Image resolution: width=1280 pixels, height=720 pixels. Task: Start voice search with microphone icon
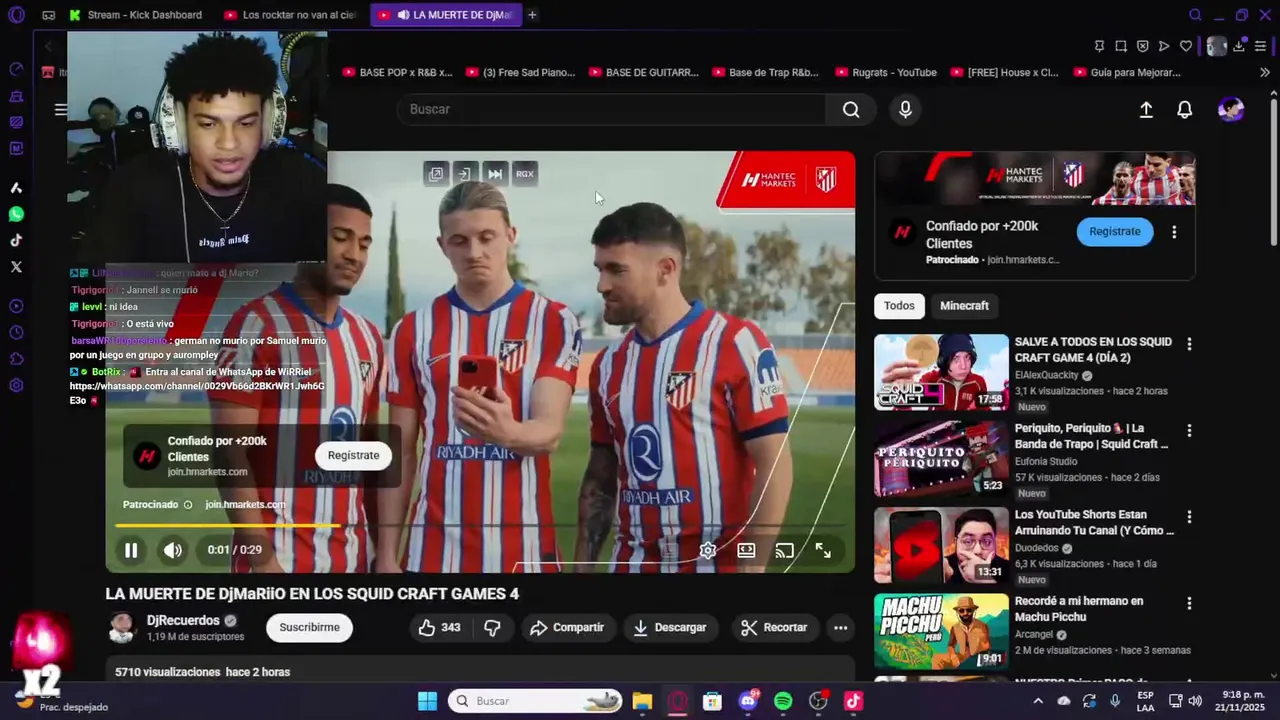point(905,110)
